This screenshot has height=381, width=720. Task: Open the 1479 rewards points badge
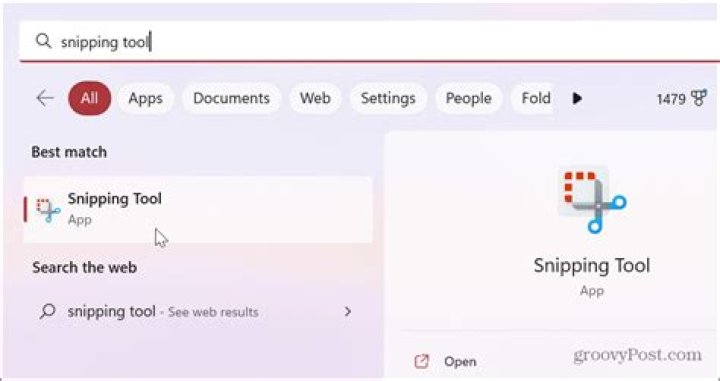click(x=681, y=98)
